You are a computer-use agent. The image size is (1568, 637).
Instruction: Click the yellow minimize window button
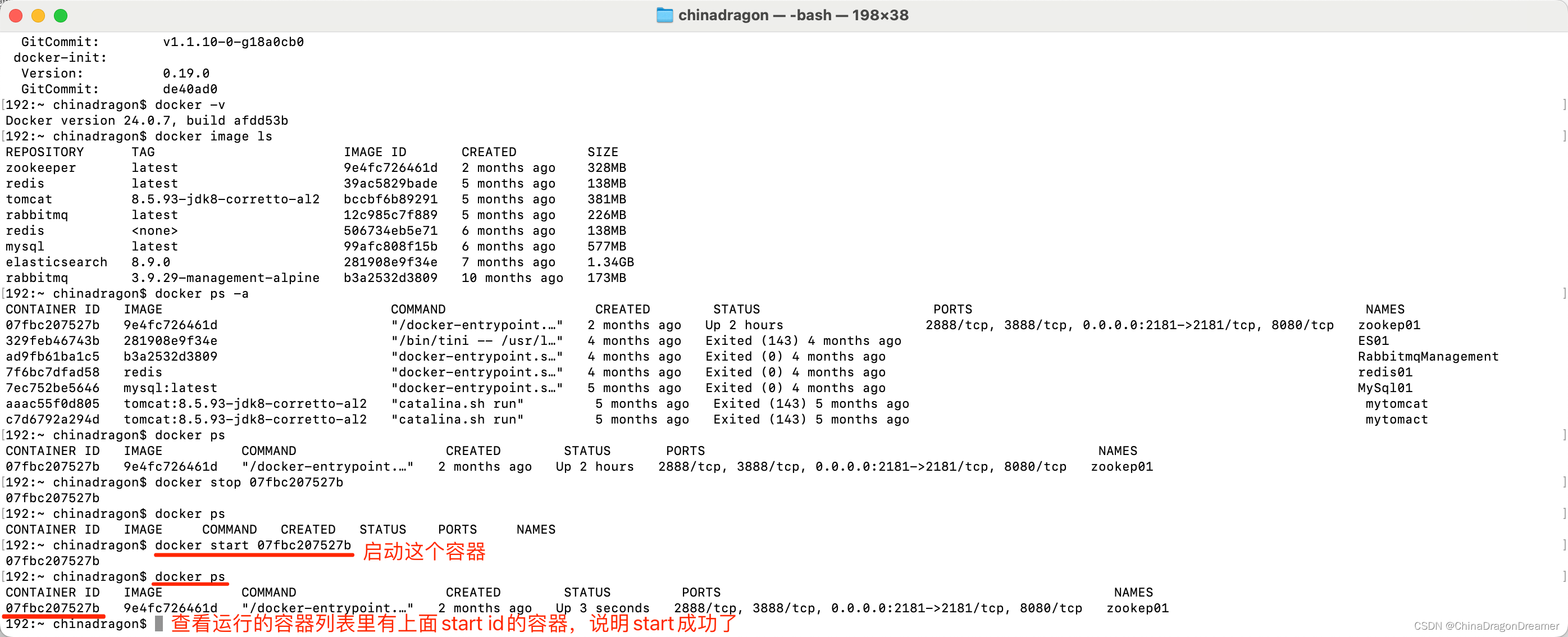[38, 16]
